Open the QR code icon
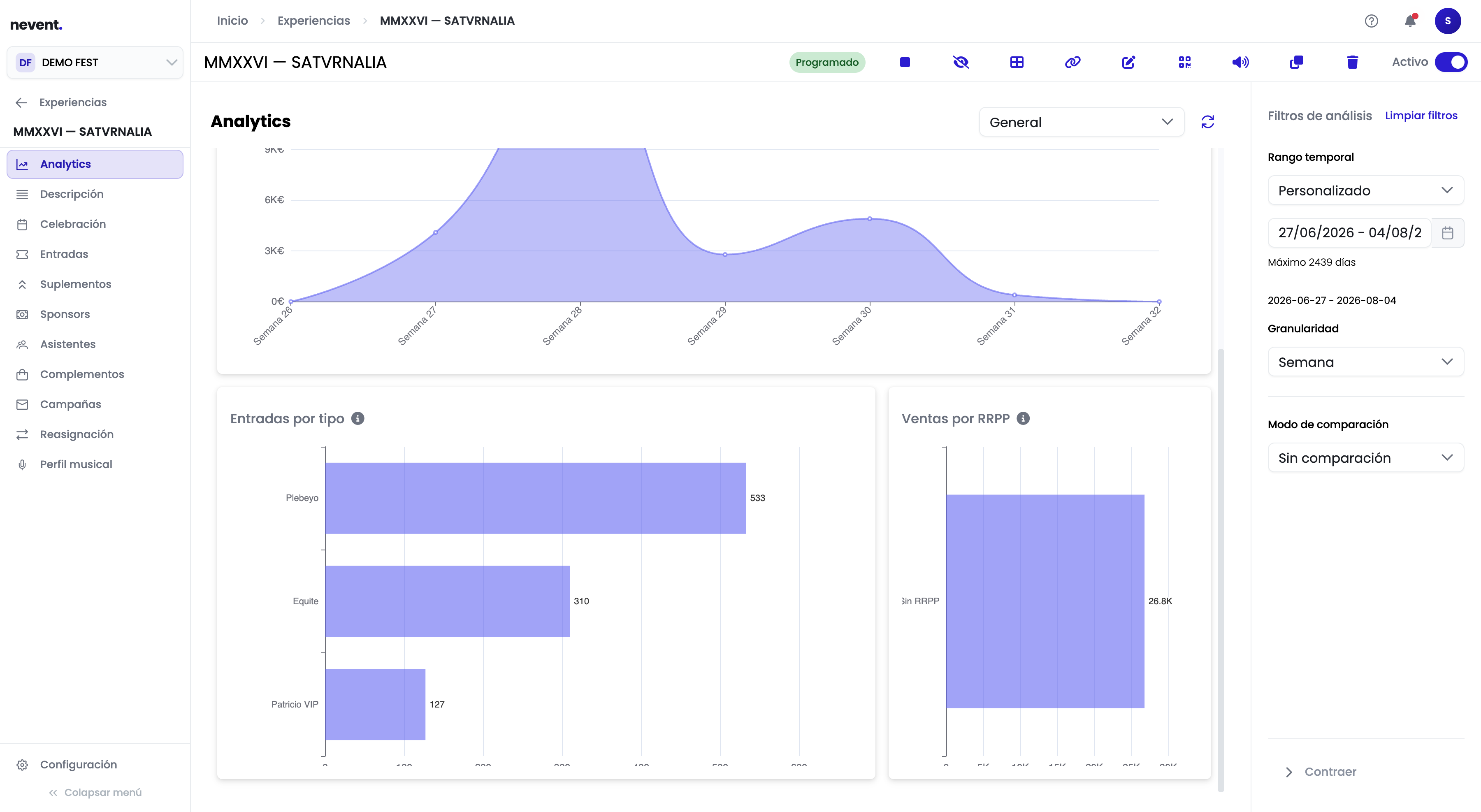This screenshot has width=1481, height=812. tap(1184, 62)
